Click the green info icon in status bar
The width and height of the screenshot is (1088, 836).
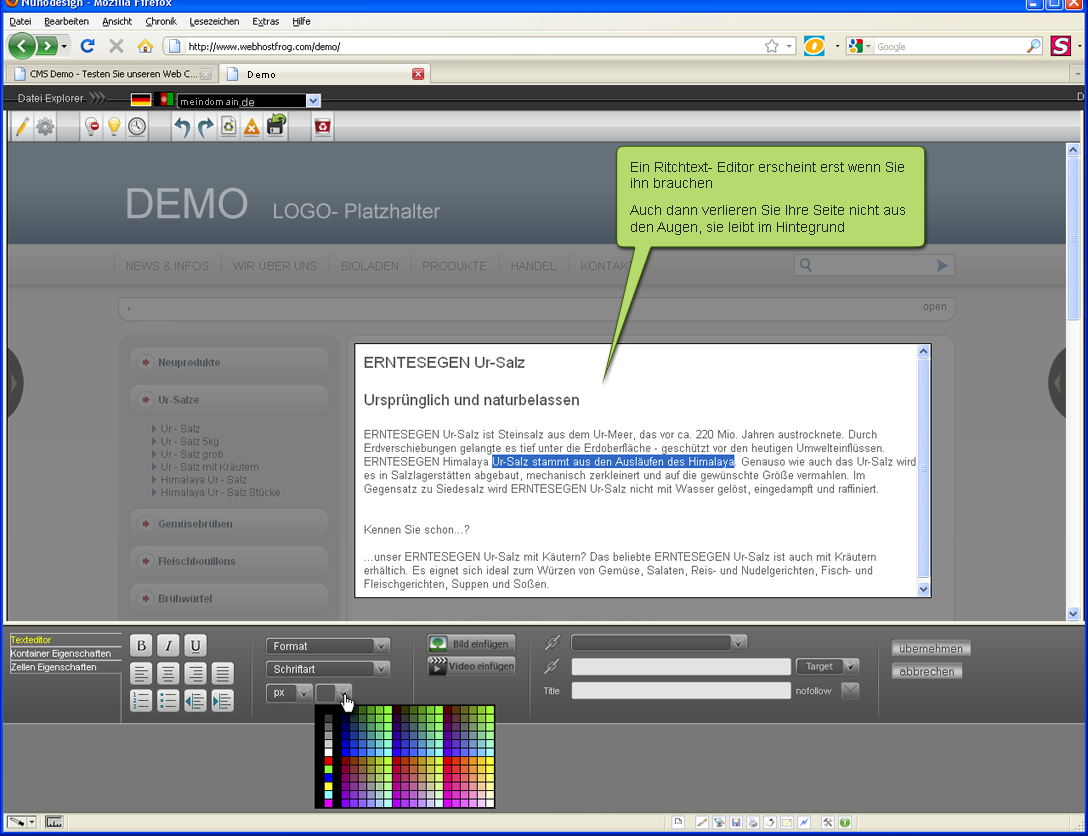click(844, 822)
